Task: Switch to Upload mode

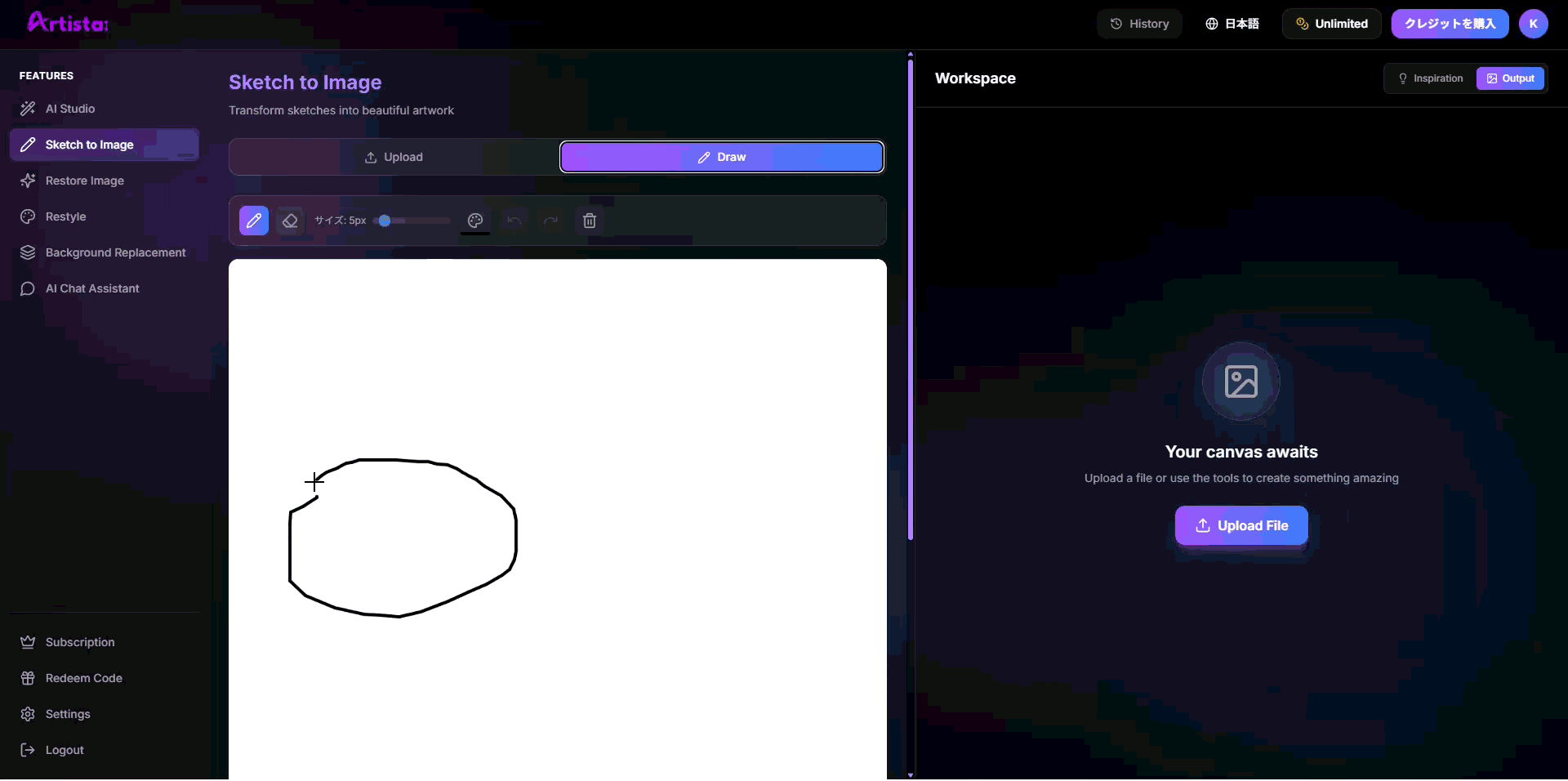Action: [x=394, y=157]
